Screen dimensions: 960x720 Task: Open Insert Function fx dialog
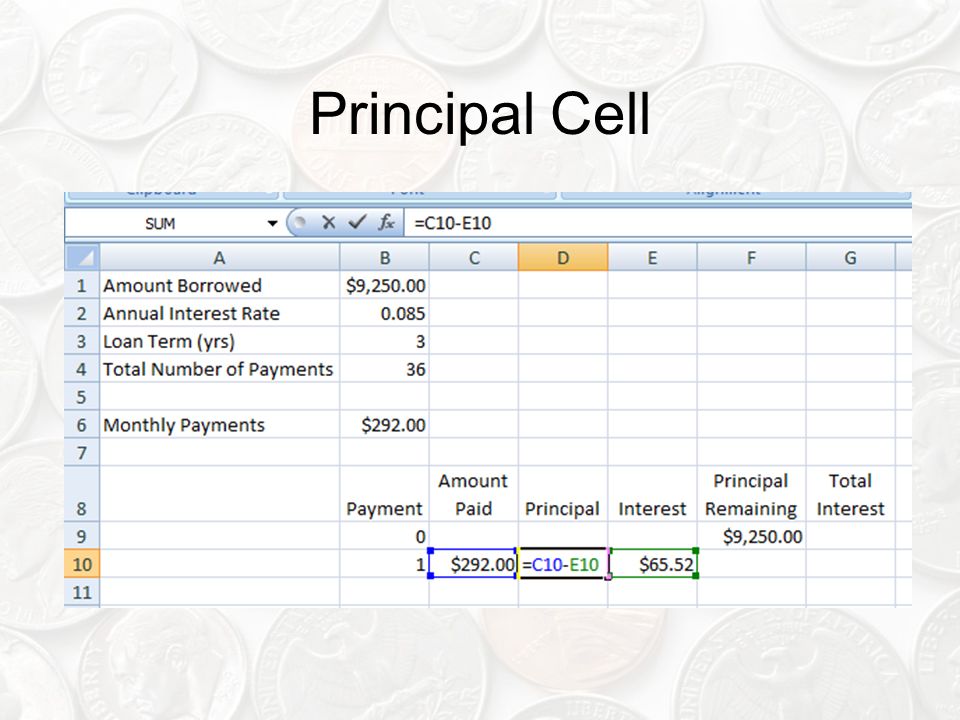click(386, 222)
